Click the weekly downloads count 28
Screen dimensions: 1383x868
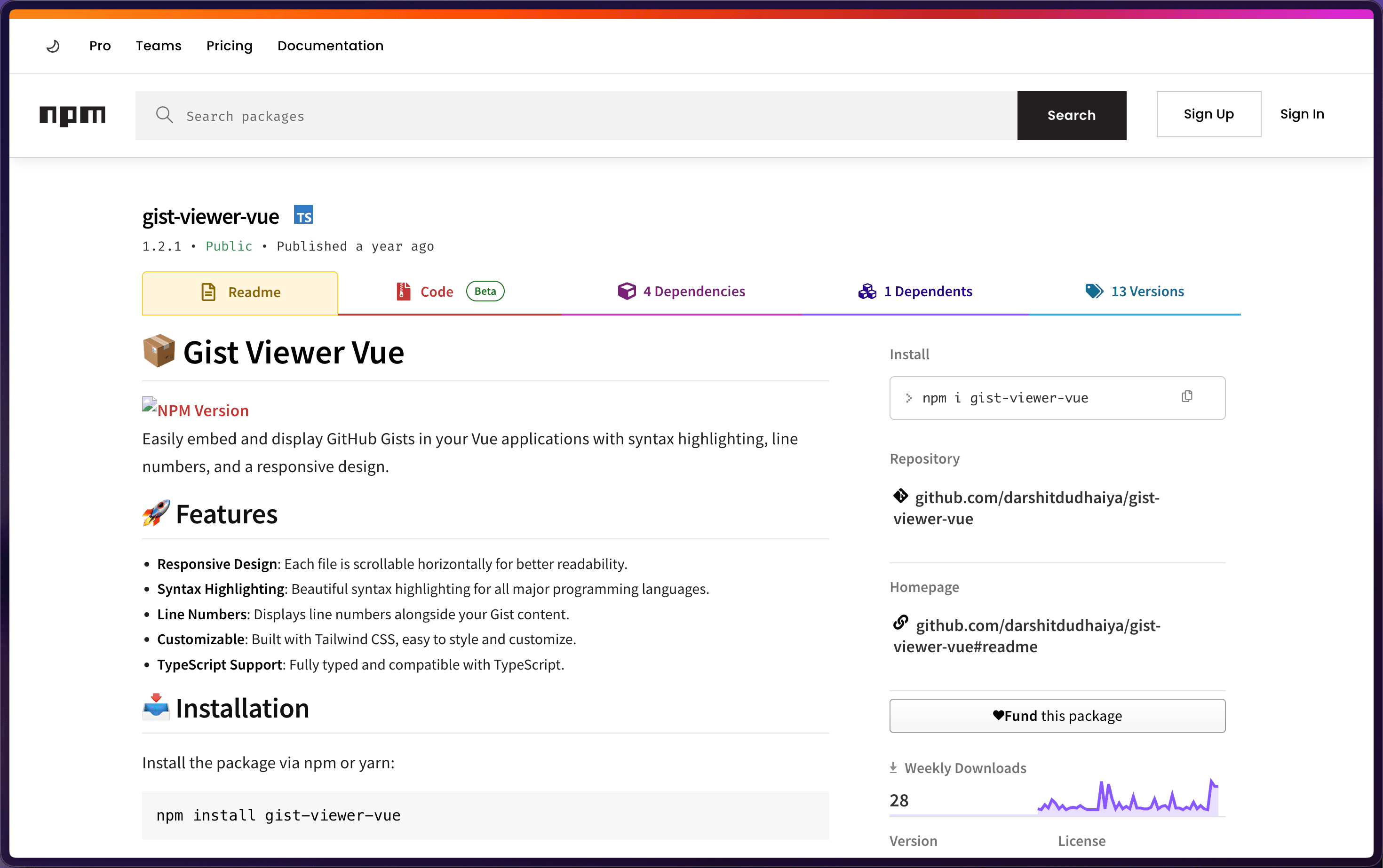point(899,800)
